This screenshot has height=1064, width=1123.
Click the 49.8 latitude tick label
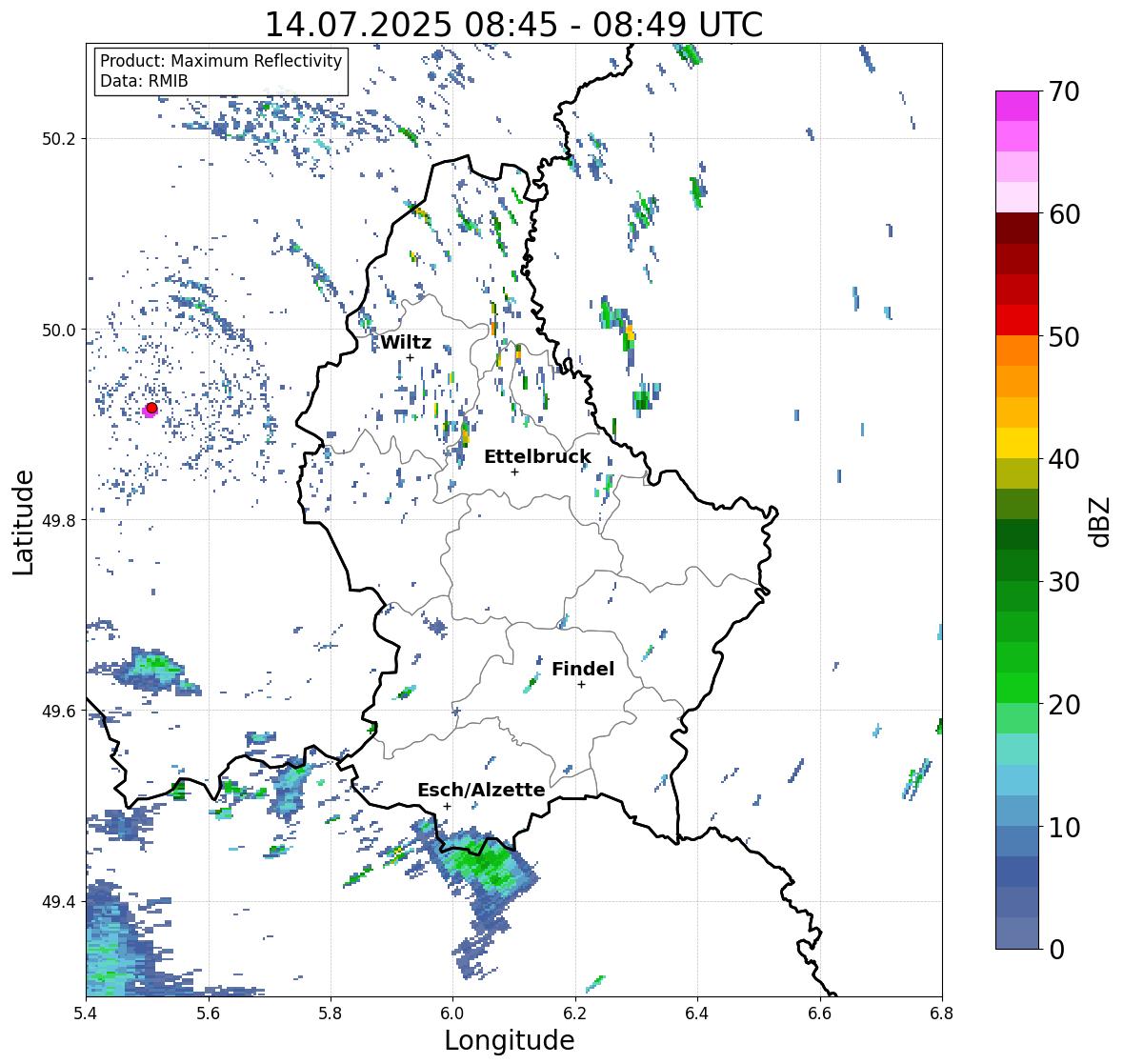59,520
